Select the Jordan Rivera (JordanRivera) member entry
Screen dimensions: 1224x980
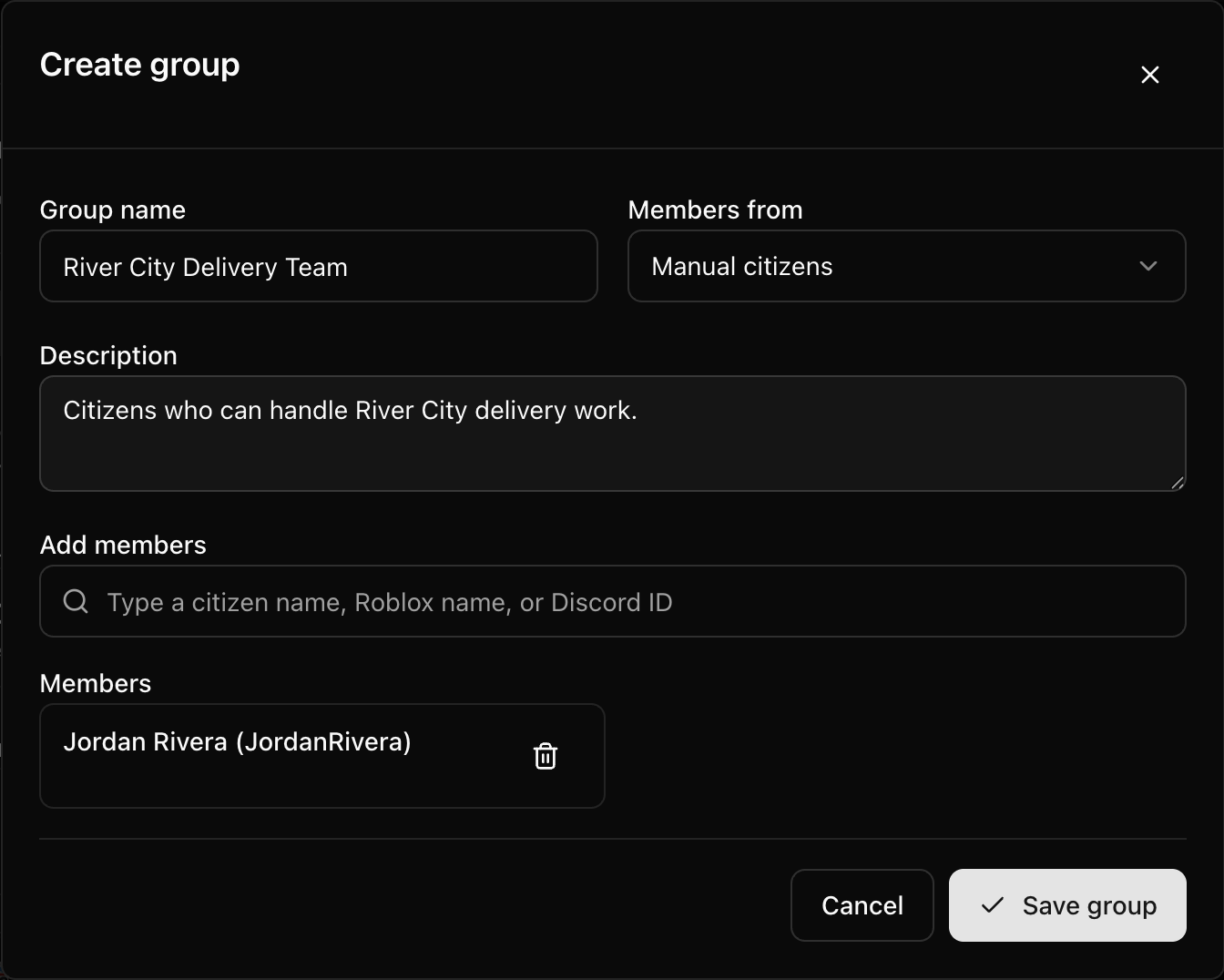[x=322, y=756]
